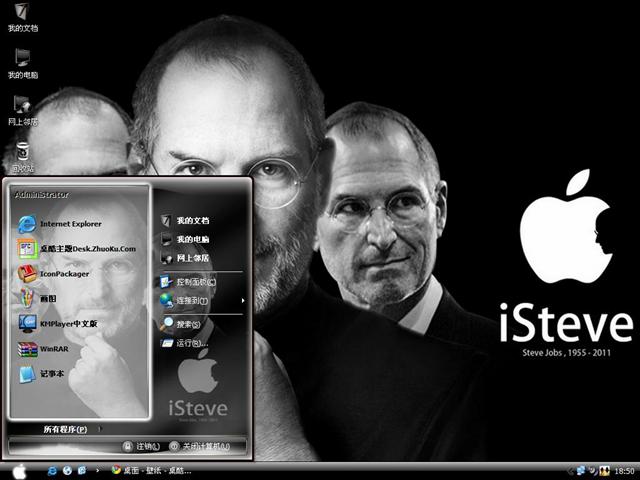Click the show desktop quick launch icon
The width and height of the screenshot is (640, 480).
pos(82,471)
